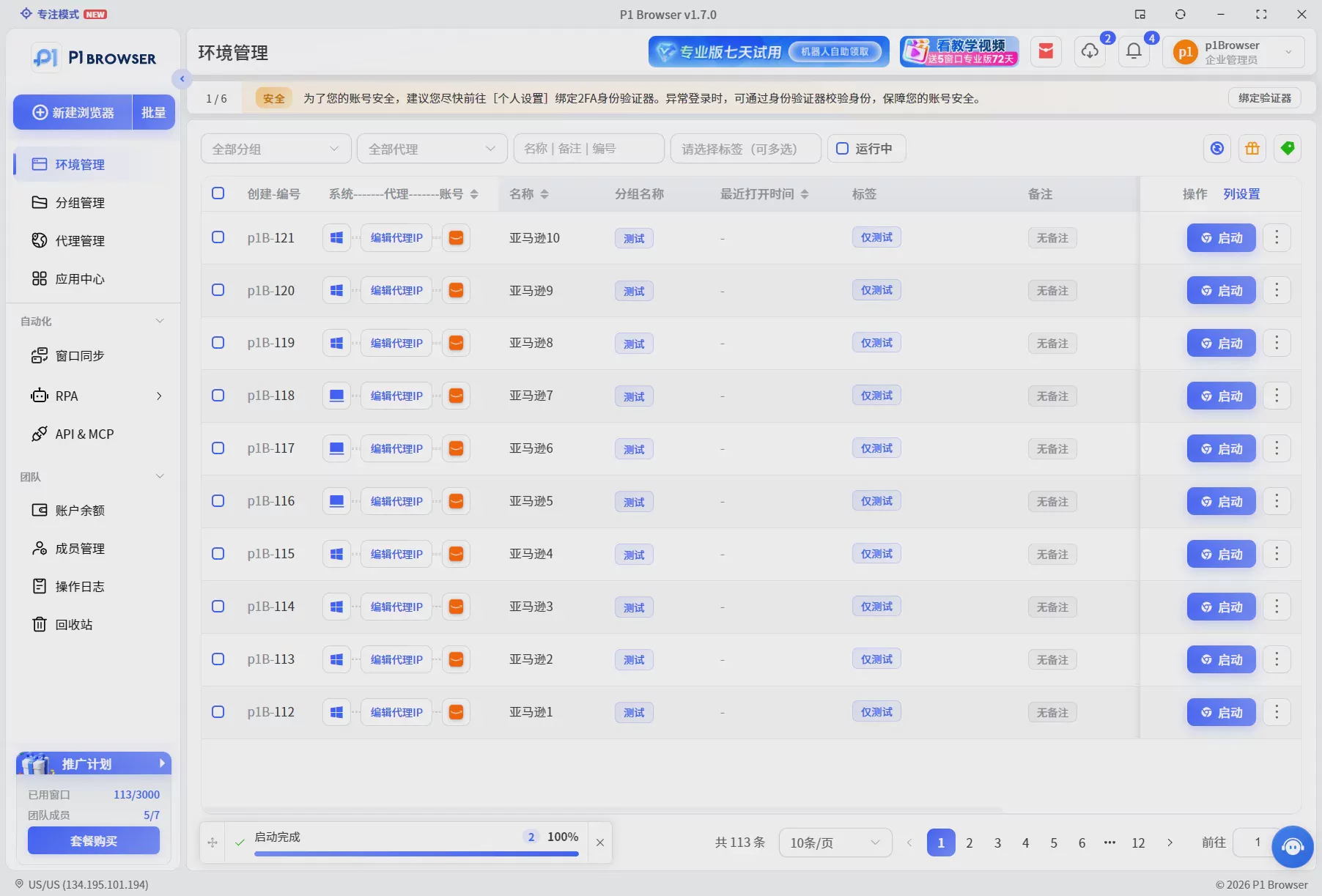Viewport: 1322px width, 896px height.
Task: Open the 10条/页 page size dropdown
Action: 835,843
